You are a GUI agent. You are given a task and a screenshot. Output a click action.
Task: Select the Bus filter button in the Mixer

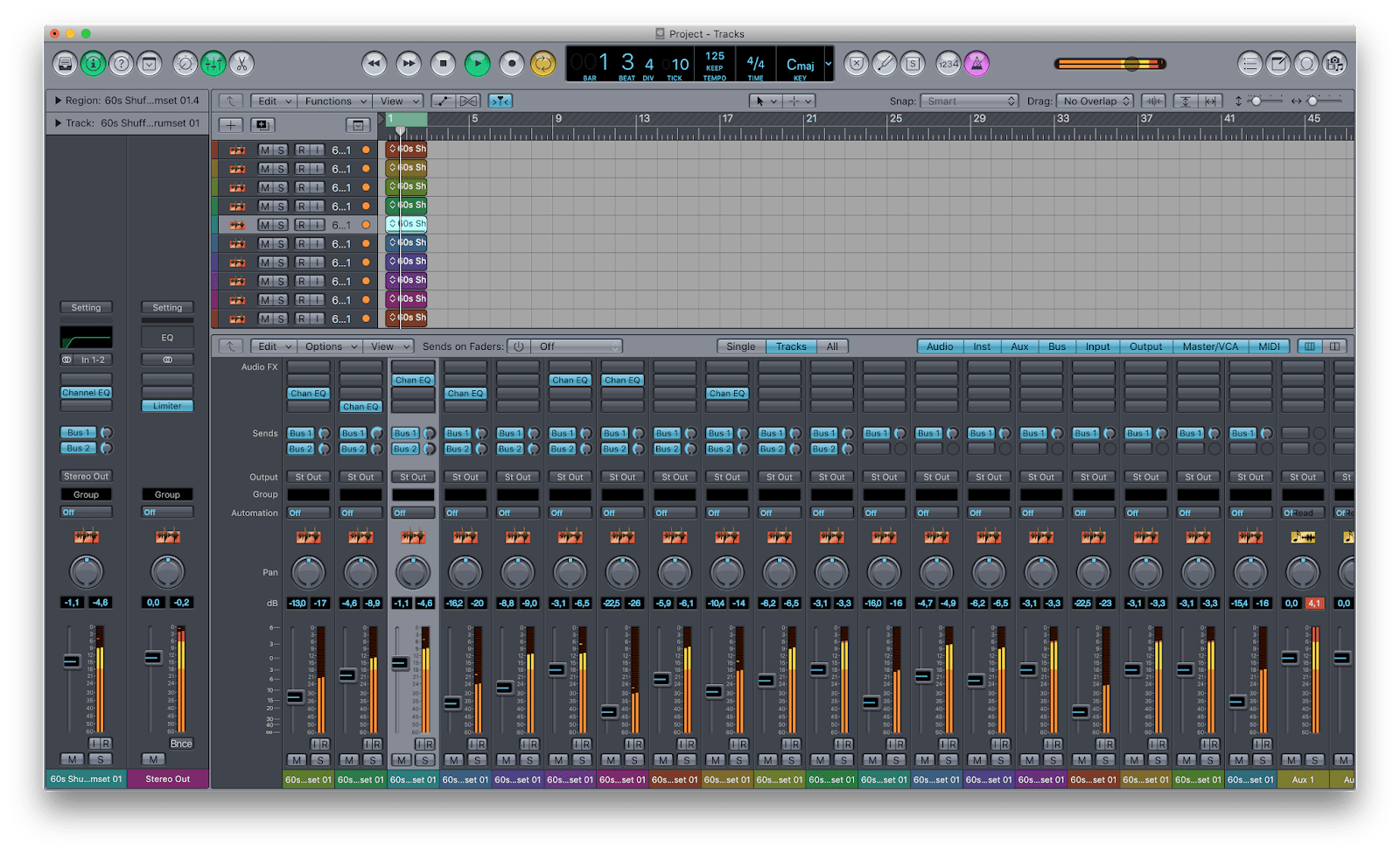click(1056, 346)
